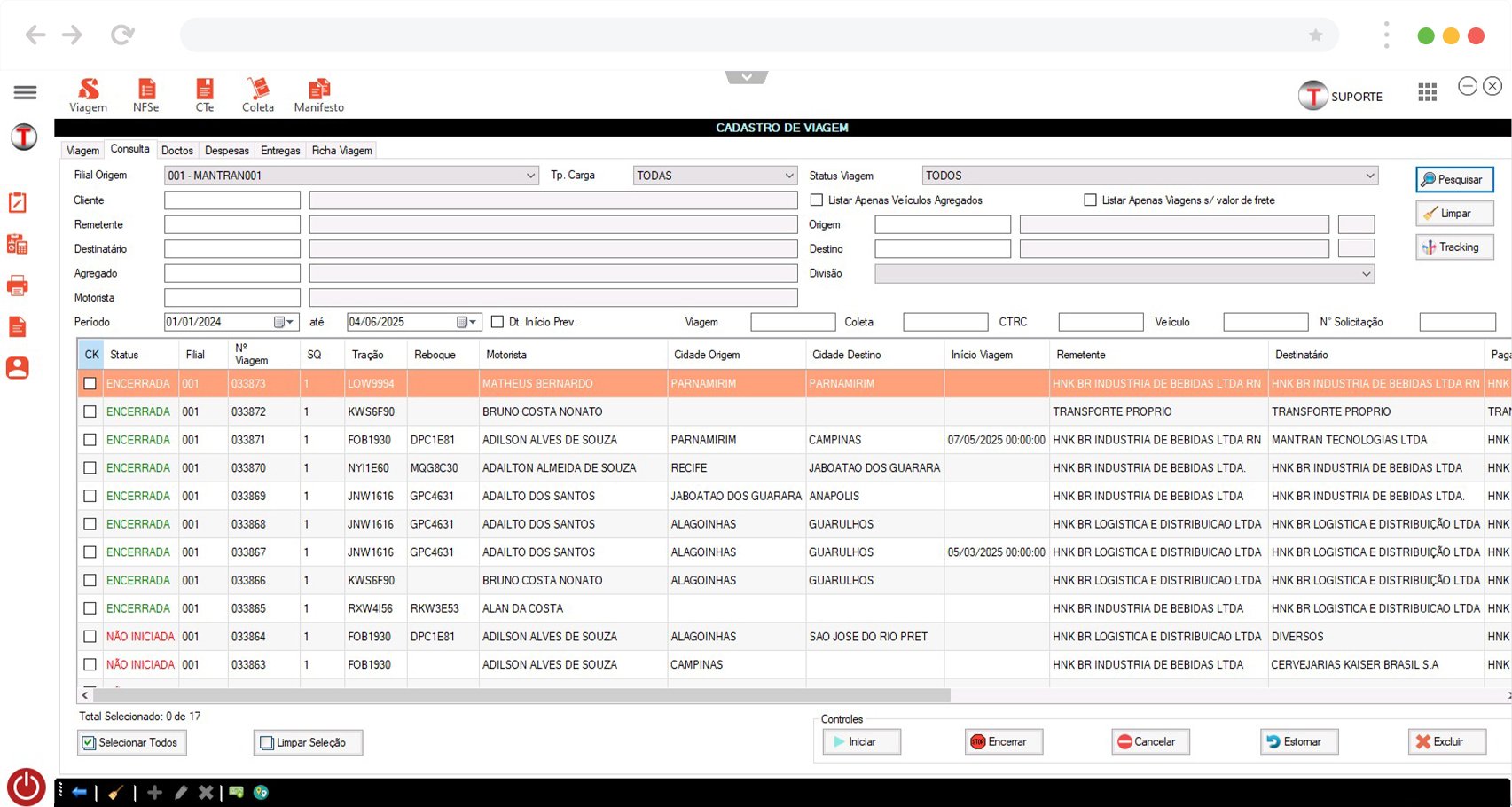Expand the Tp. Carga dropdown
Image resolution: width=1512 pixels, height=807 pixels.
(788, 176)
